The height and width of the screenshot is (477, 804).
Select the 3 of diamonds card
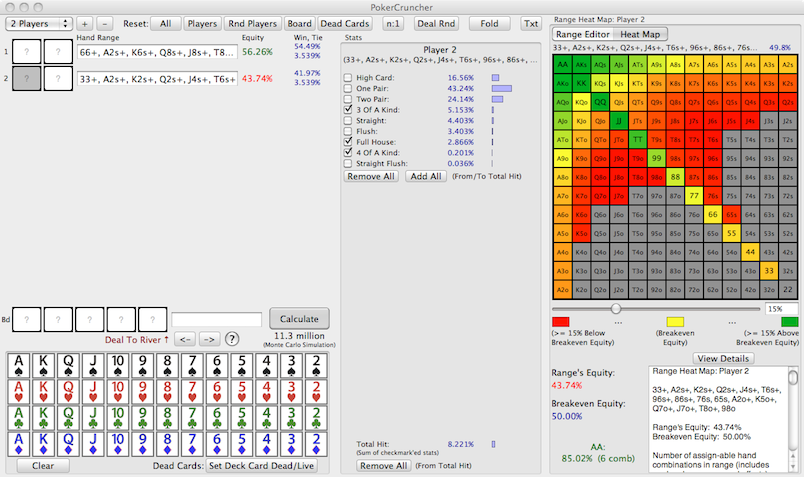tap(291, 444)
